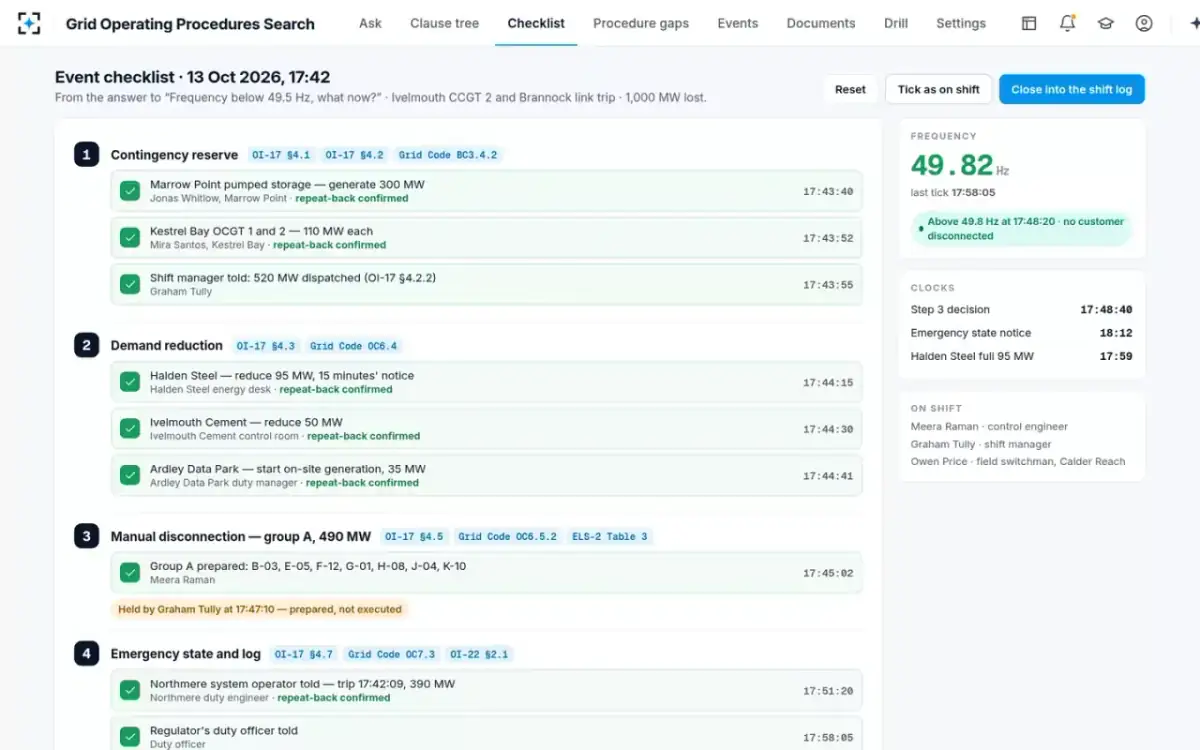1200x750 pixels.
Task: Open OI-17 §4.1 clause reference
Action: coord(281,155)
